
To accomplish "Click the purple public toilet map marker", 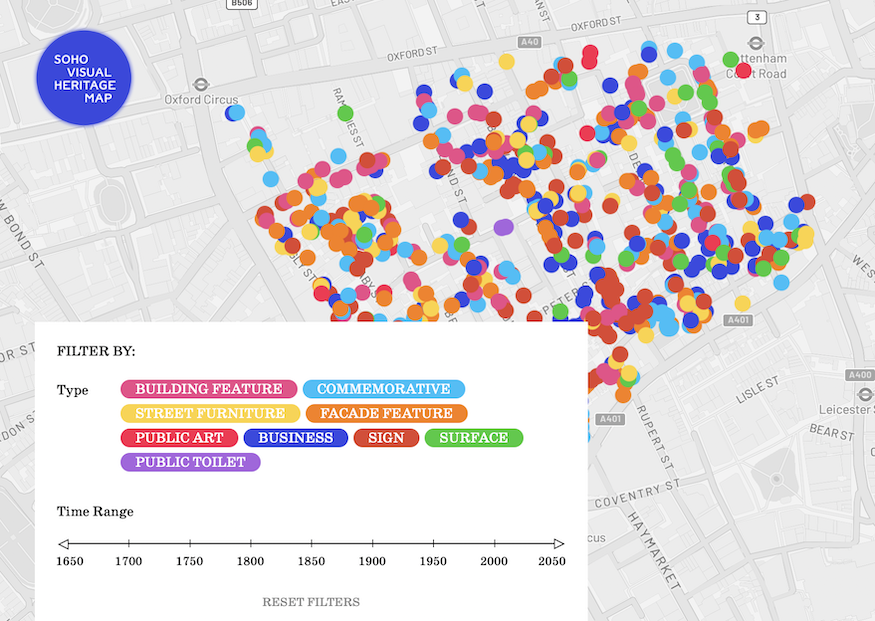I will 503,227.
